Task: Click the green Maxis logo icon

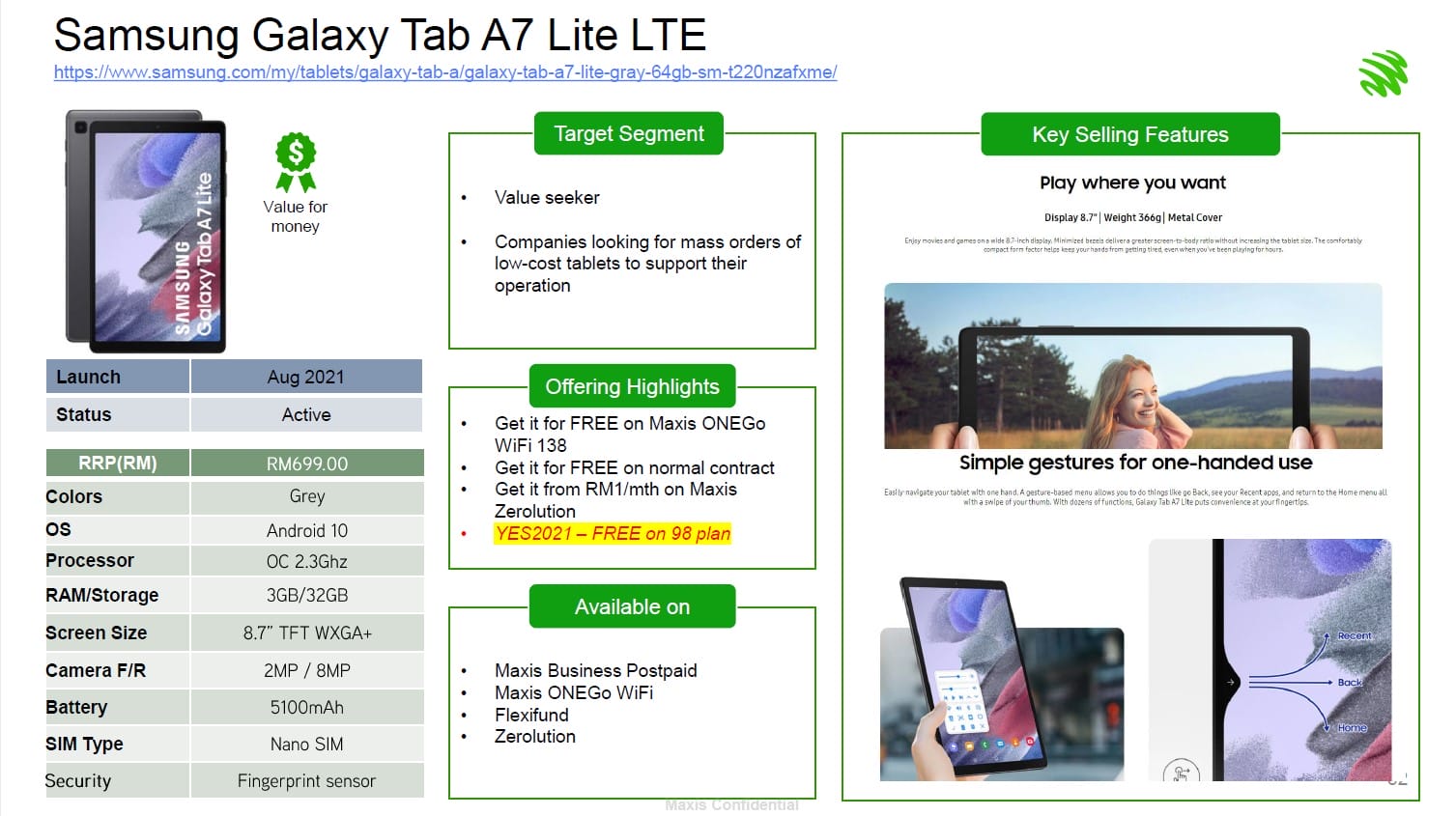Action: coord(1384,74)
